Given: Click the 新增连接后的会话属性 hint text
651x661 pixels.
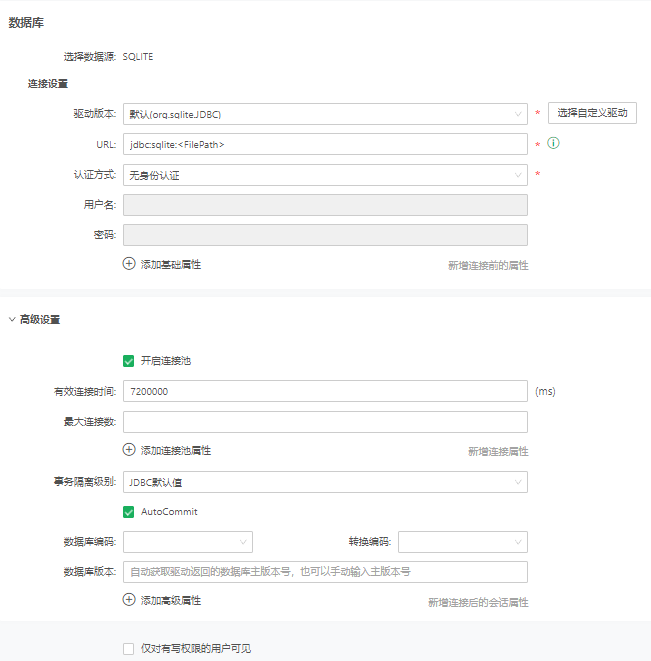Looking at the screenshot, I should coord(478,602).
